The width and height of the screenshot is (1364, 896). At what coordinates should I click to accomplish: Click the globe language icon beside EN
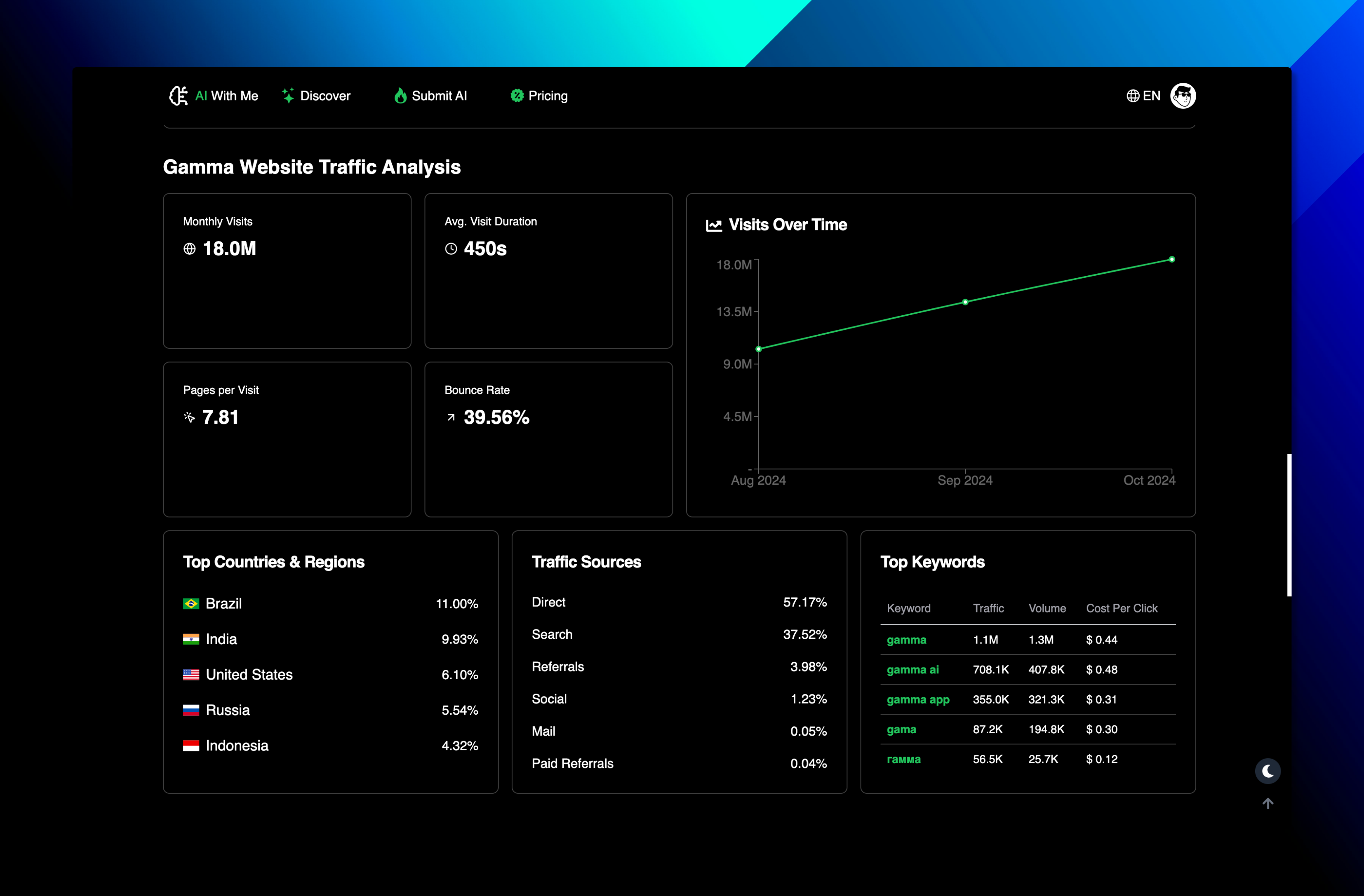pyautogui.click(x=1132, y=96)
